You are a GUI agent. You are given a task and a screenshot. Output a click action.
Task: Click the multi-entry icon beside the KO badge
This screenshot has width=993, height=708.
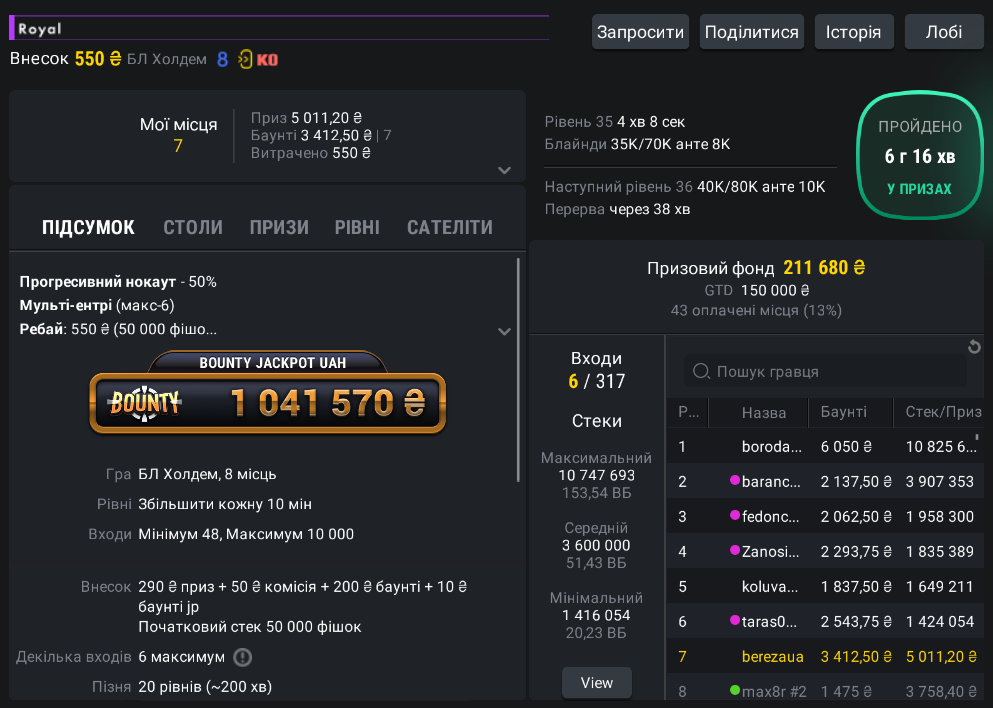click(x=245, y=60)
